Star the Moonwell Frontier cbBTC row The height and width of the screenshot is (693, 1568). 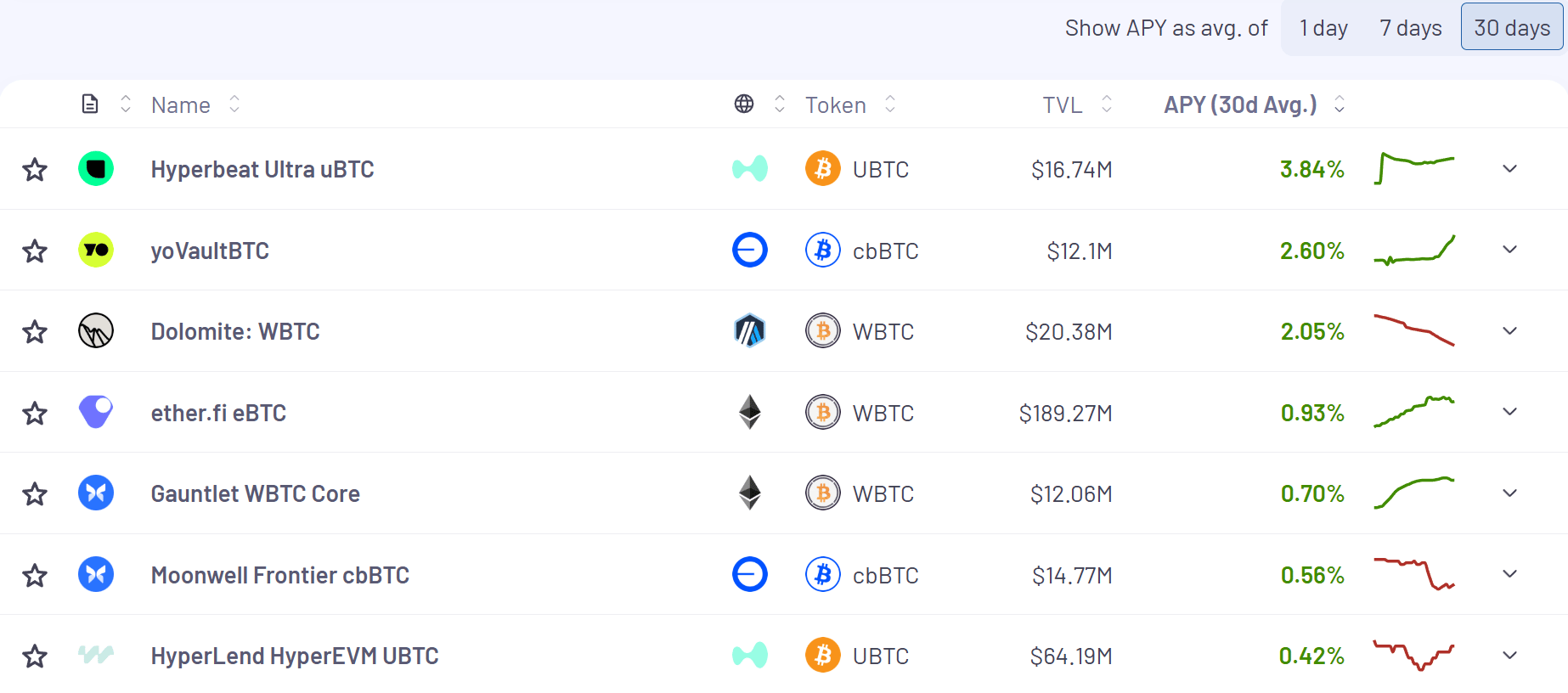coord(35,575)
